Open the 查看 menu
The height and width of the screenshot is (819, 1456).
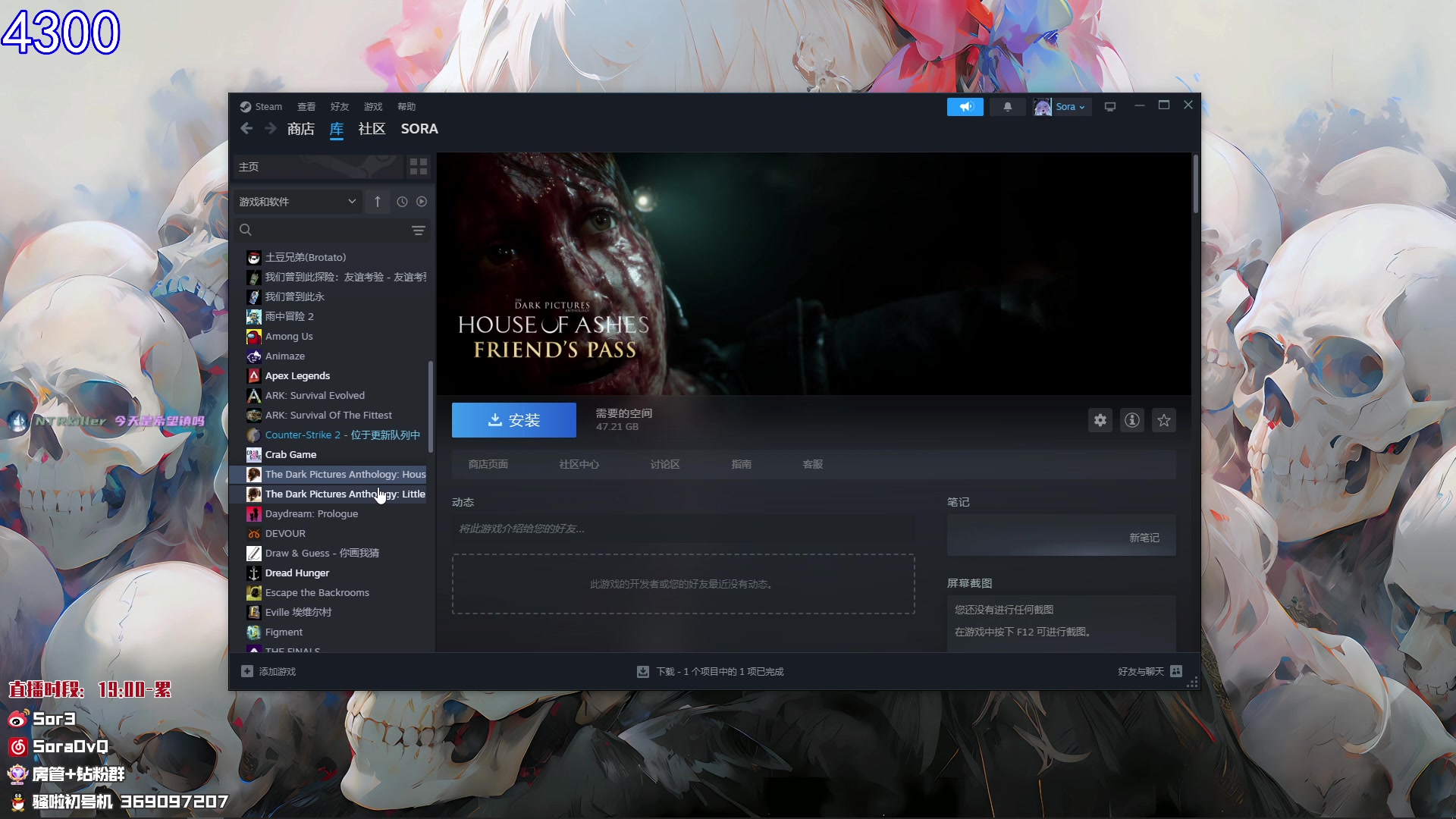click(x=306, y=106)
